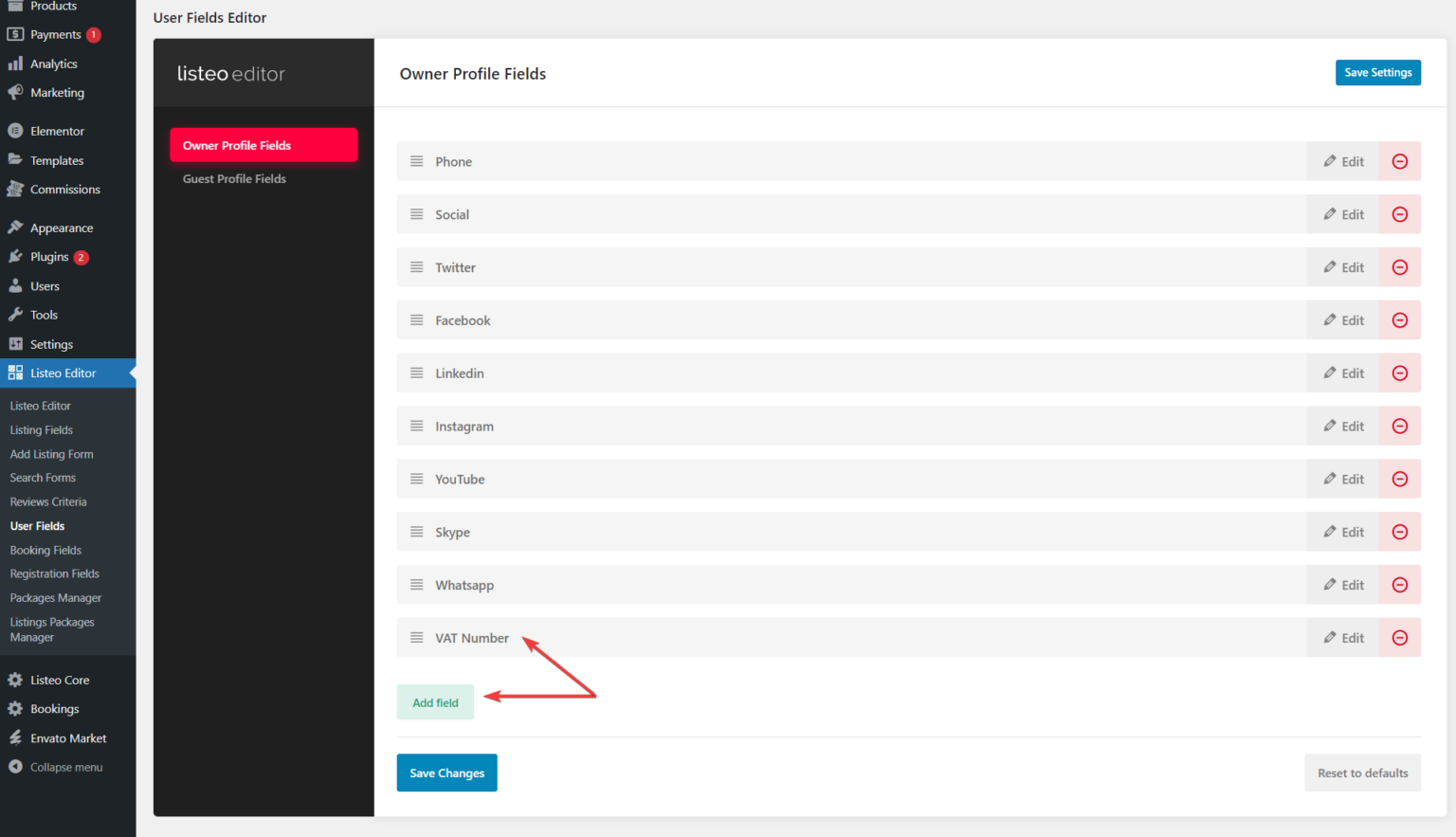Click the Elementor icon in sidebar

coord(15,131)
